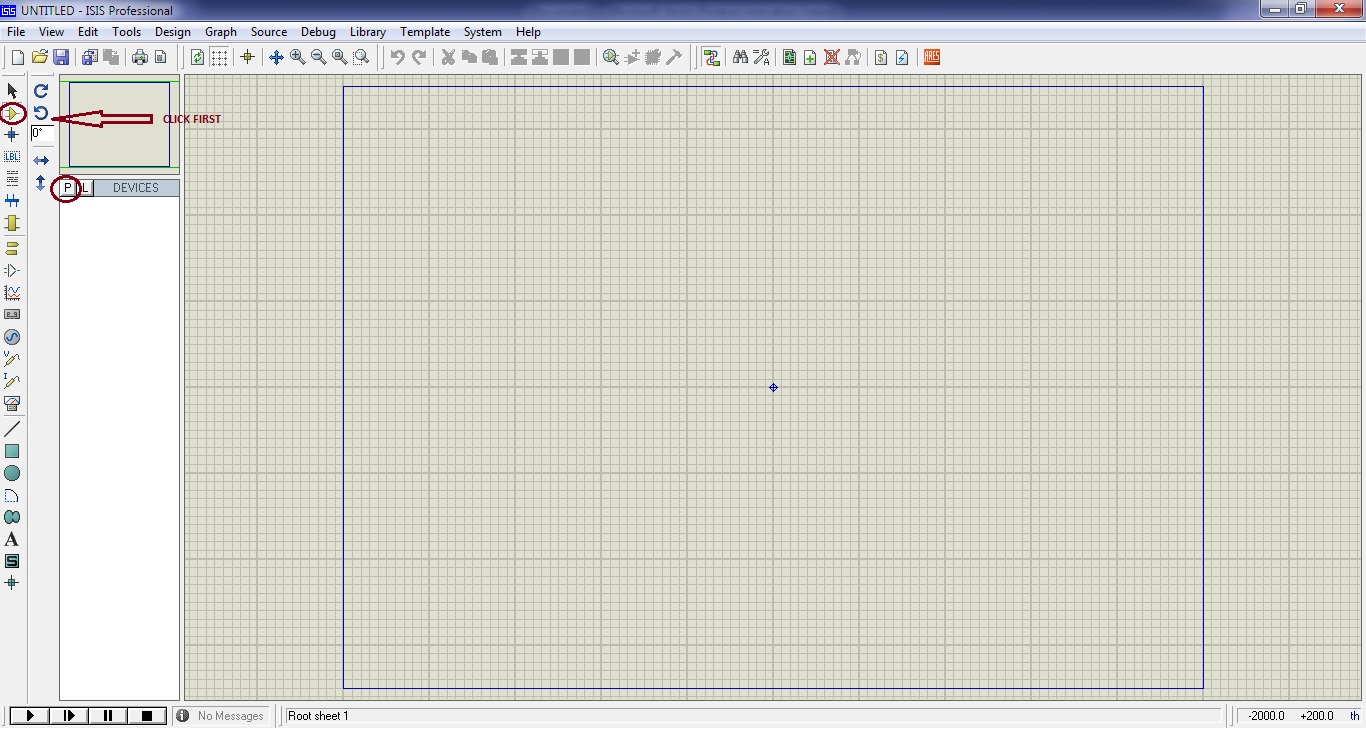Activate the Voltage Probe tool
Viewport: 1366px width, 729px height.
click(12, 358)
